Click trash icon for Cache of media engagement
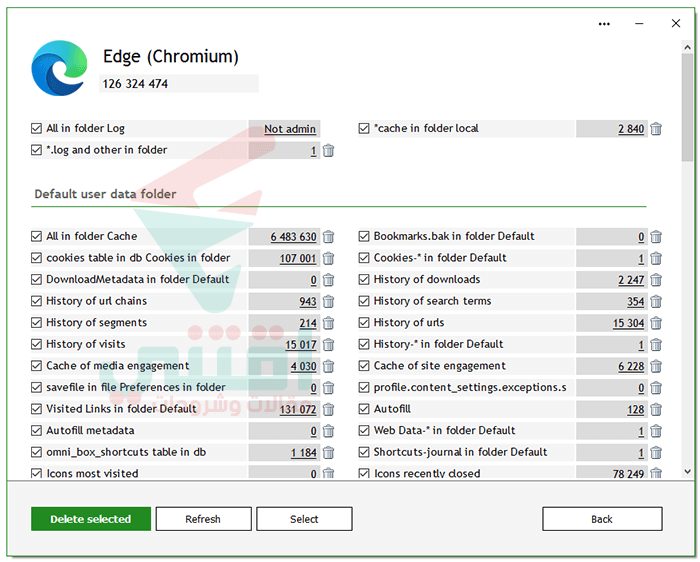Viewport: 700px width, 562px height. coord(328,366)
